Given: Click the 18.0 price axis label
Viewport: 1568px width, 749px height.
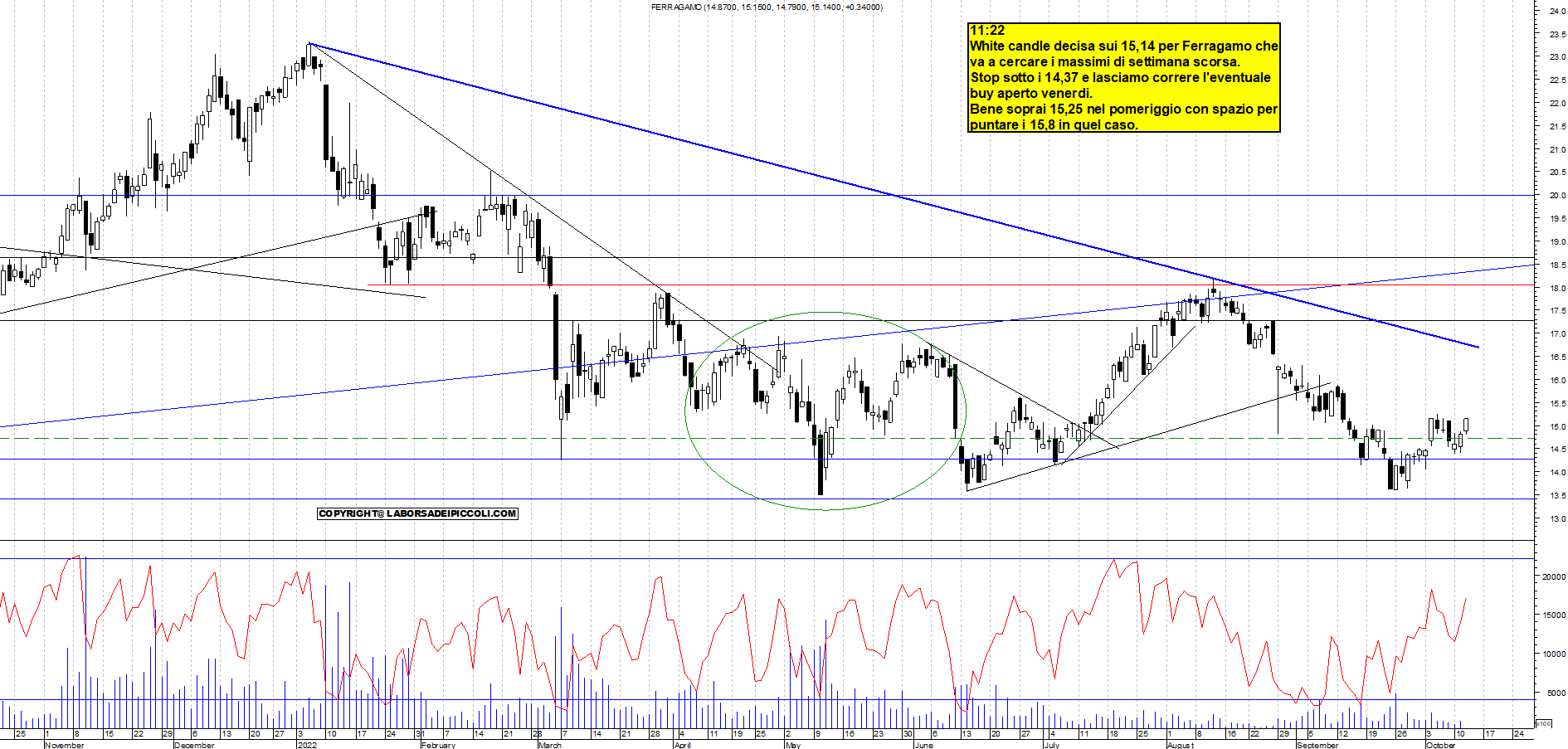Looking at the screenshot, I should click(x=1557, y=289).
